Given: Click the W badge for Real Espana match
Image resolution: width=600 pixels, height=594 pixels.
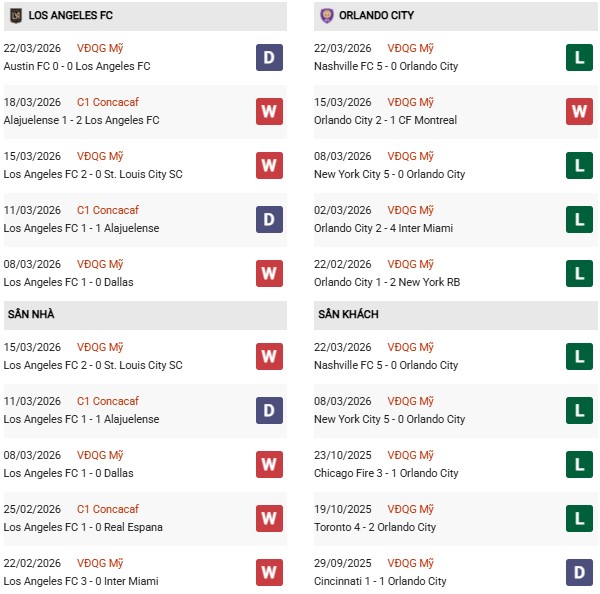Looking at the screenshot, I should click(268, 518).
